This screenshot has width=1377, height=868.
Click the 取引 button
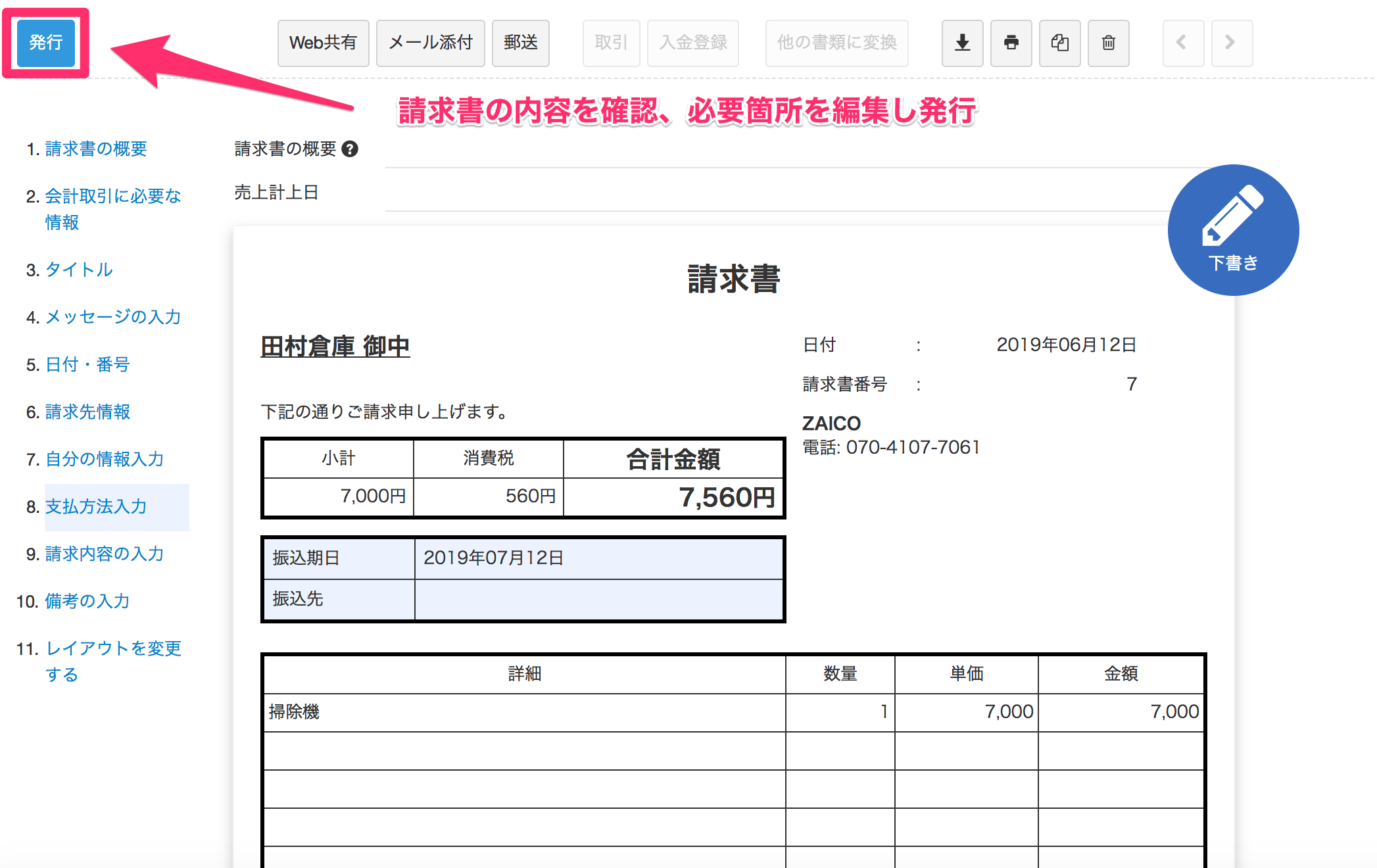[611, 43]
